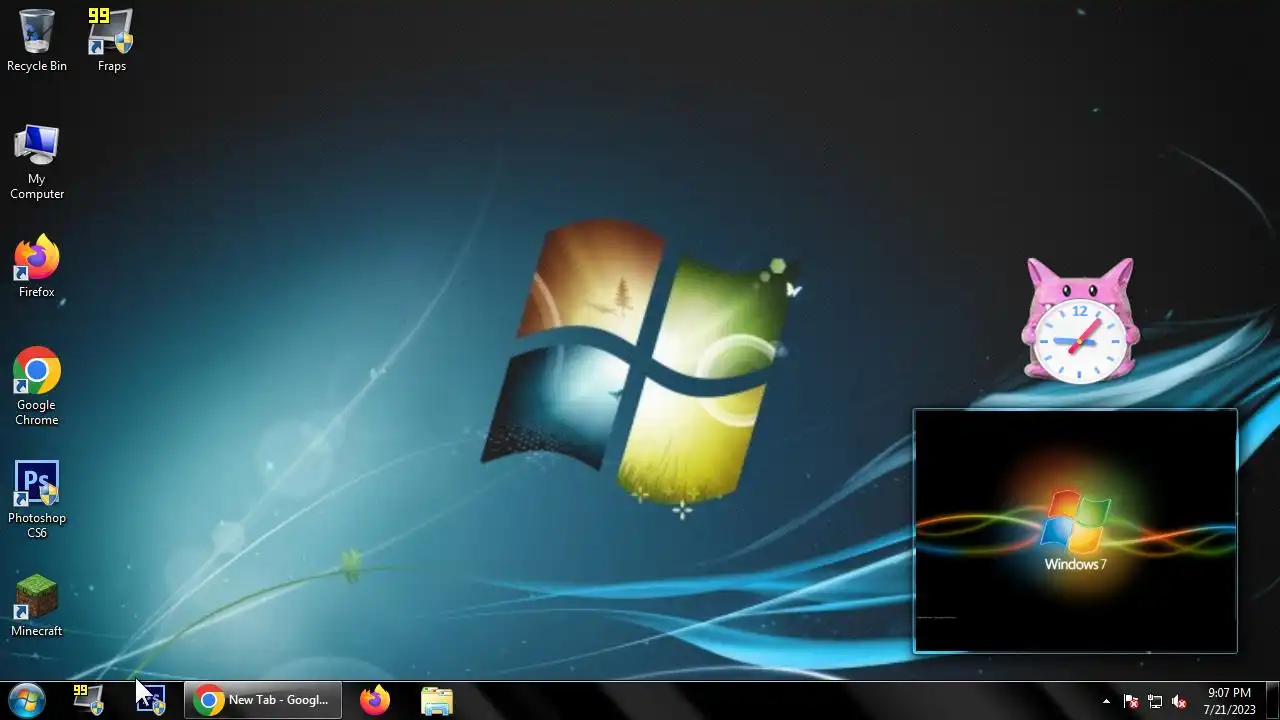Image resolution: width=1280 pixels, height=720 pixels.
Task: Click the muted volume tray icon
Action: [x=1179, y=701]
